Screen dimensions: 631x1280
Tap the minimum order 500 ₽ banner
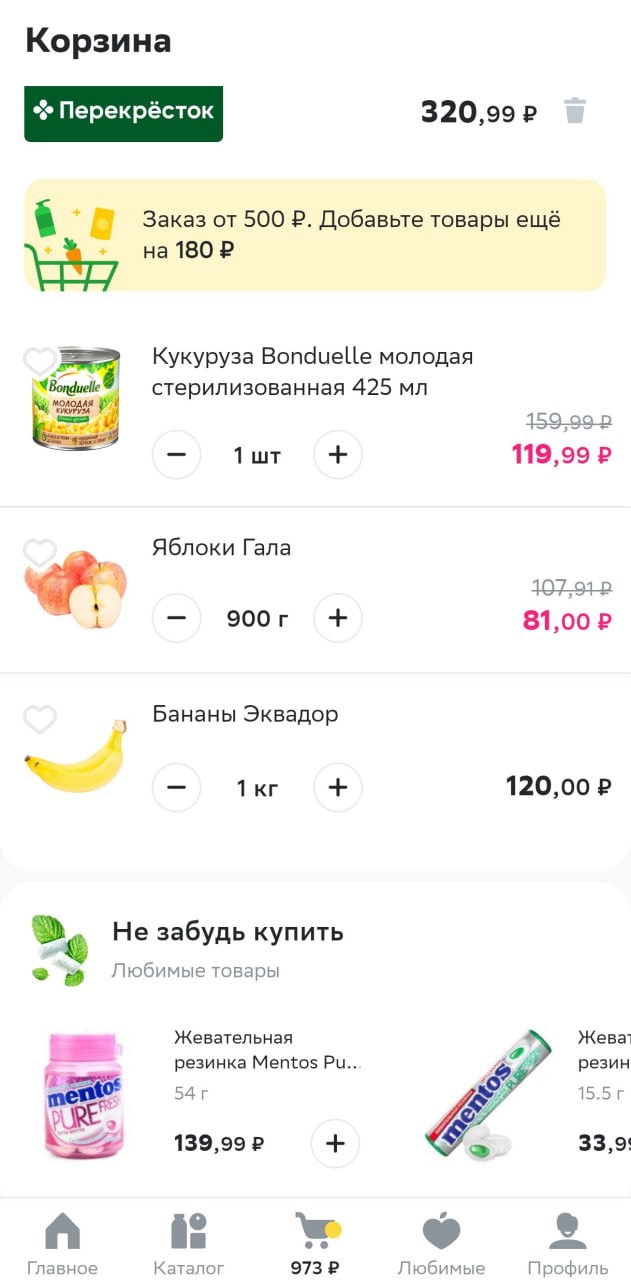tap(315, 235)
